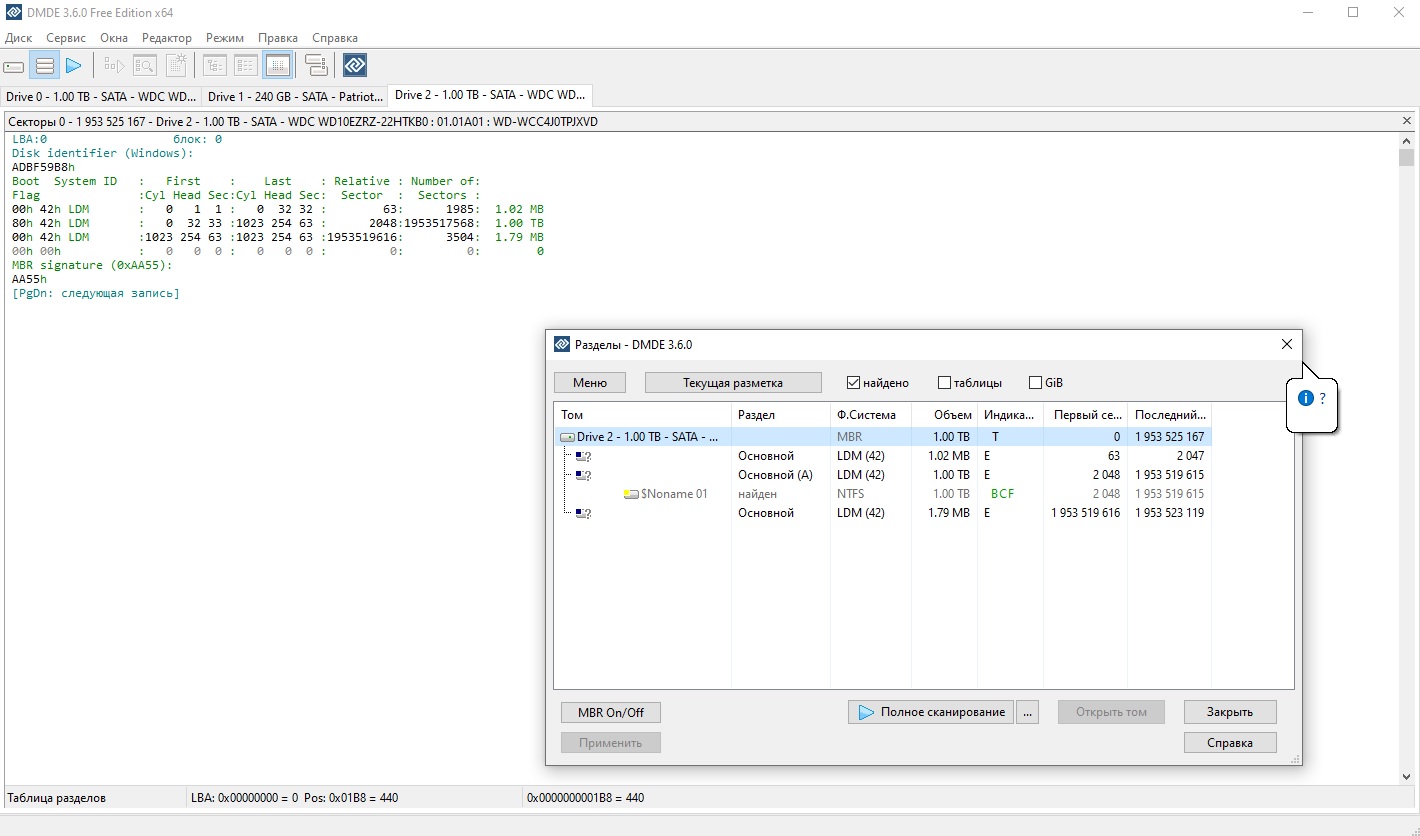Click the disk editor window toolbar icon
The image size is (1420, 836).
pyautogui.click(x=278, y=66)
